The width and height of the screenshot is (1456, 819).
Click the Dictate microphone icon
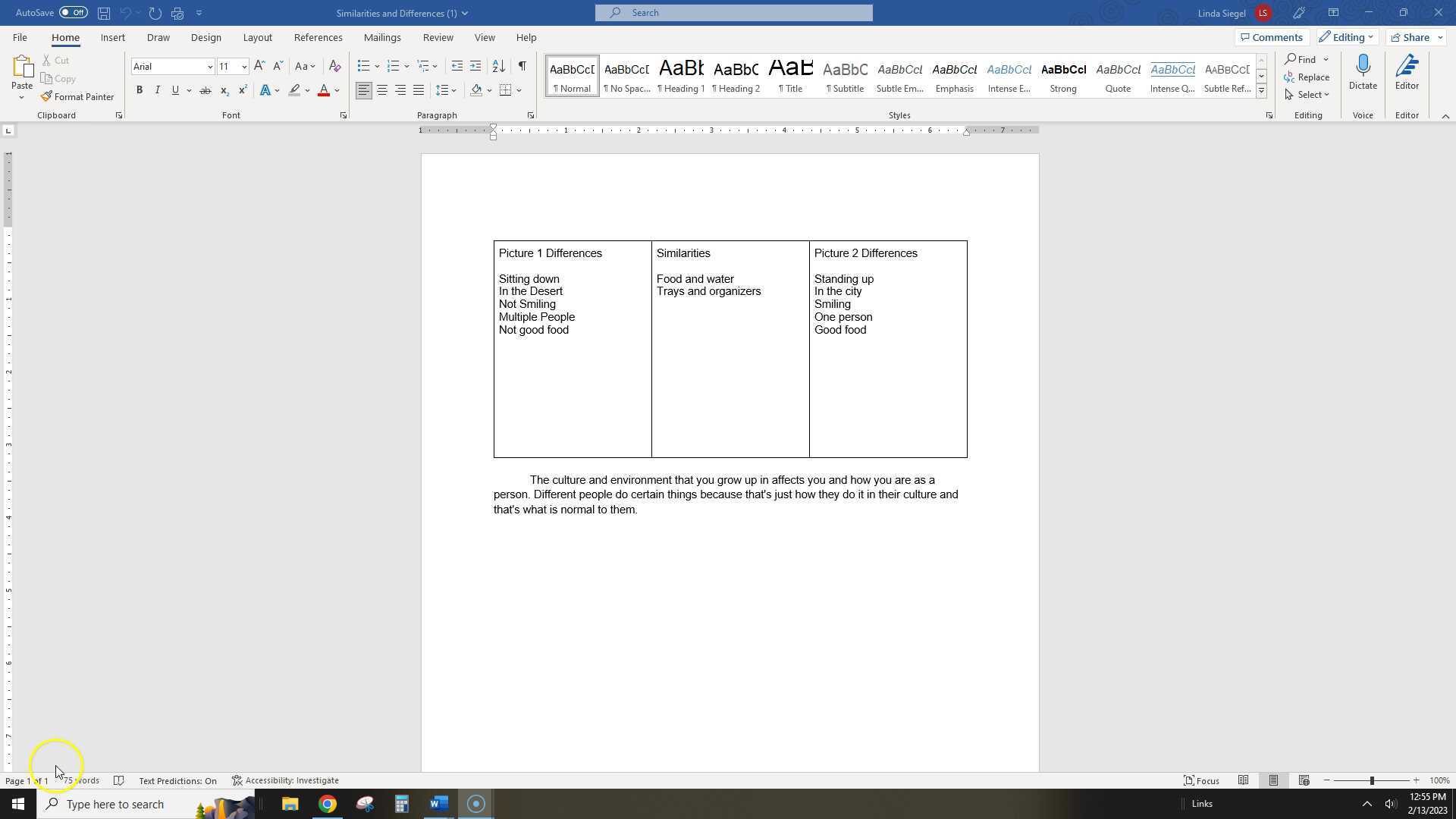click(x=1362, y=67)
